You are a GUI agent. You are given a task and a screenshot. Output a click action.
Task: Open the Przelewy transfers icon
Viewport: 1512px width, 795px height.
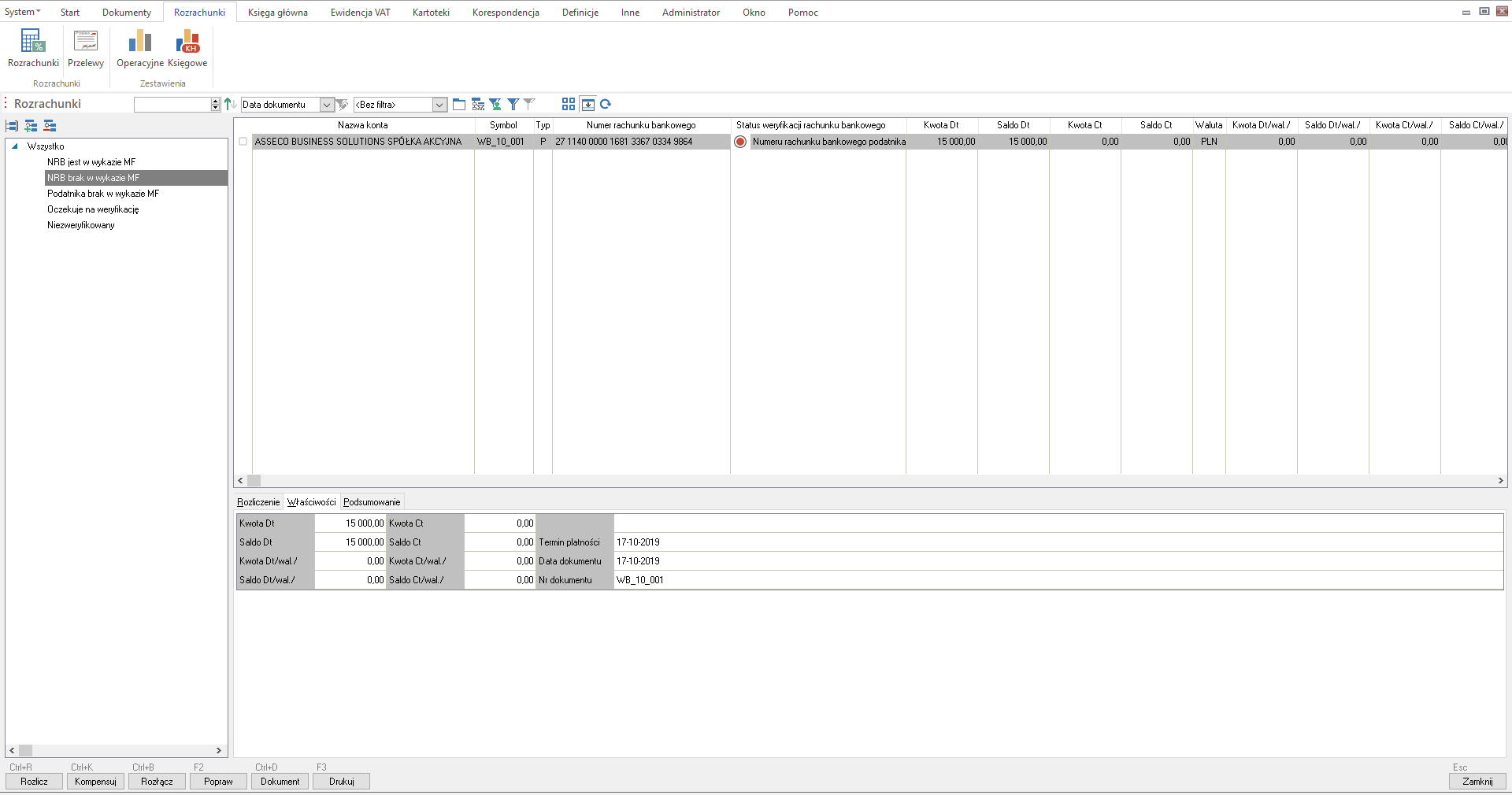[x=86, y=49]
